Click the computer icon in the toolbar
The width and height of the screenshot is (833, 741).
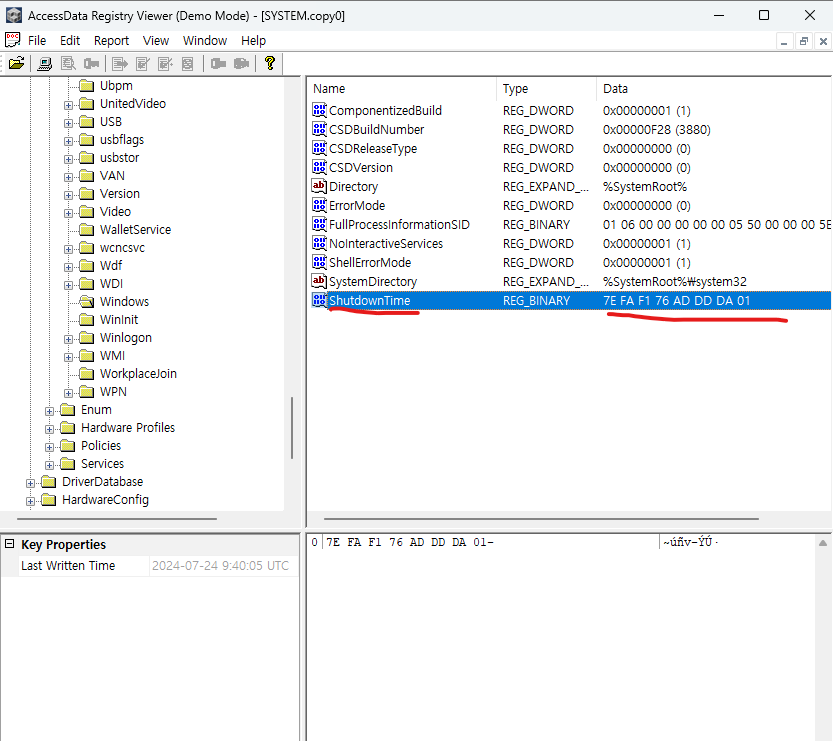click(45, 64)
